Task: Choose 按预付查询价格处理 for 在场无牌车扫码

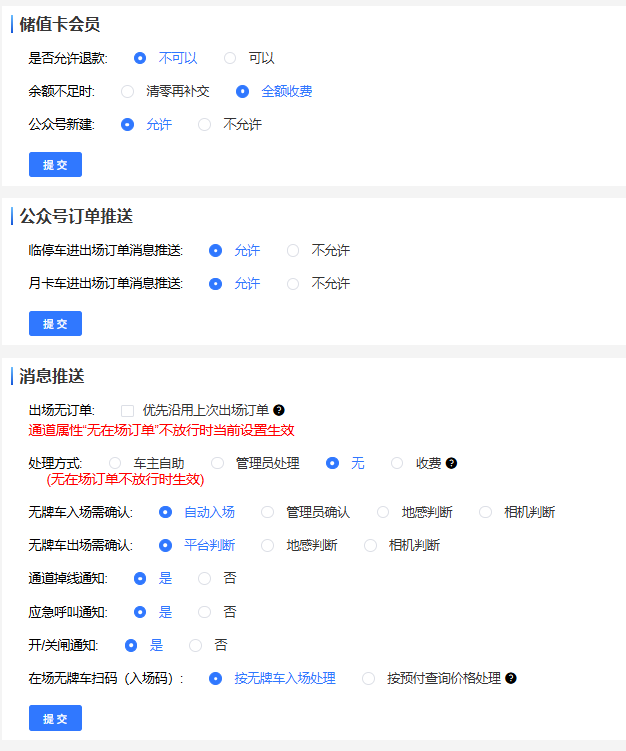Action: [368, 679]
